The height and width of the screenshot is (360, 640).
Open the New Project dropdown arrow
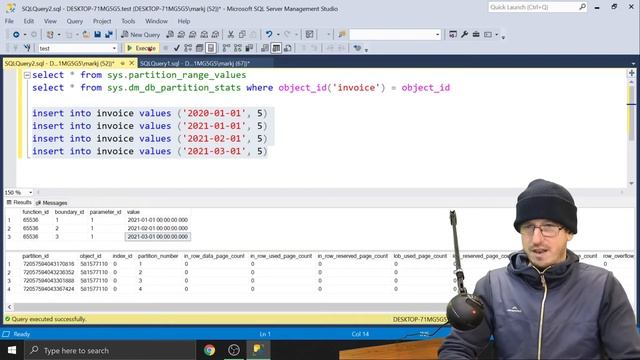coord(59,35)
